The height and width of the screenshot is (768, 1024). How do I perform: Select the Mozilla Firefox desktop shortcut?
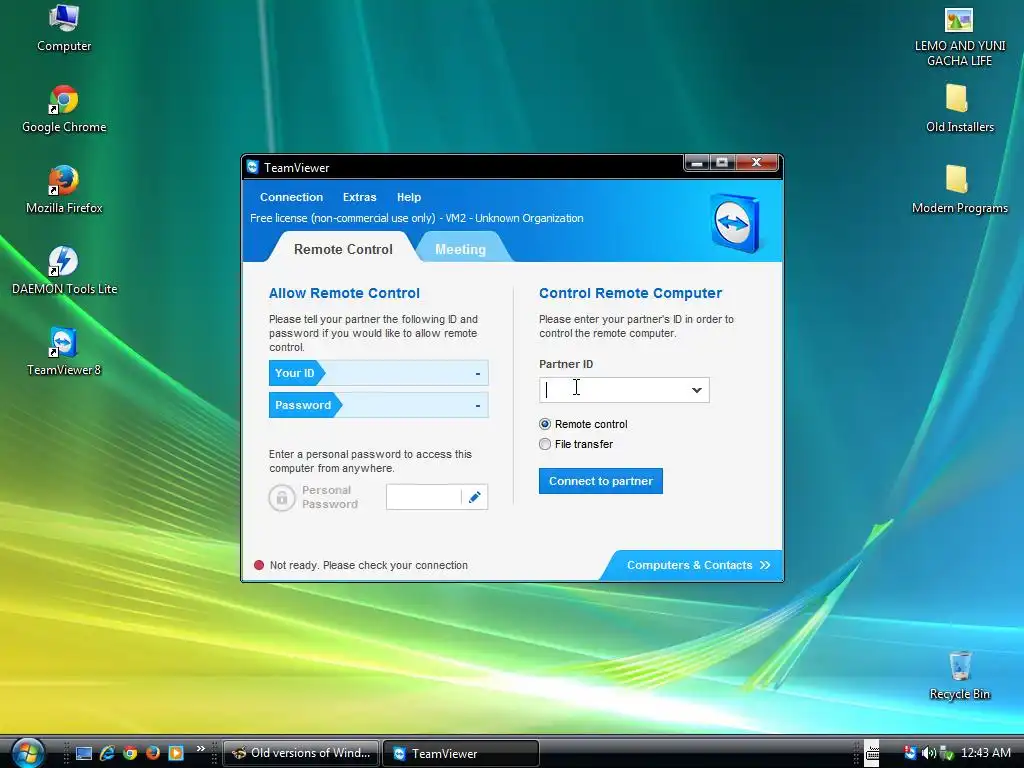tap(64, 191)
